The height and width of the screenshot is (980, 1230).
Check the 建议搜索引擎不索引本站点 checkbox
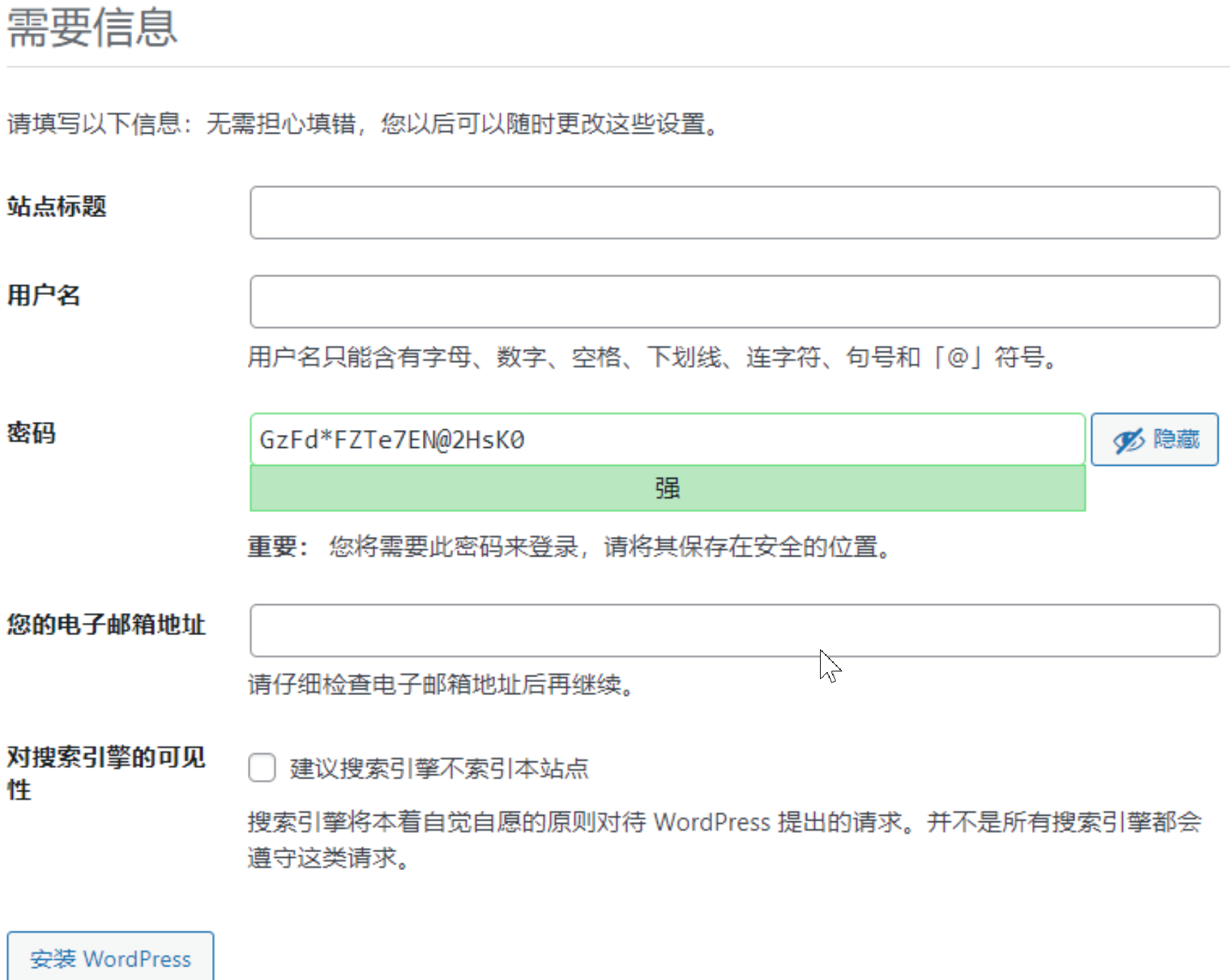pos(262,768)
